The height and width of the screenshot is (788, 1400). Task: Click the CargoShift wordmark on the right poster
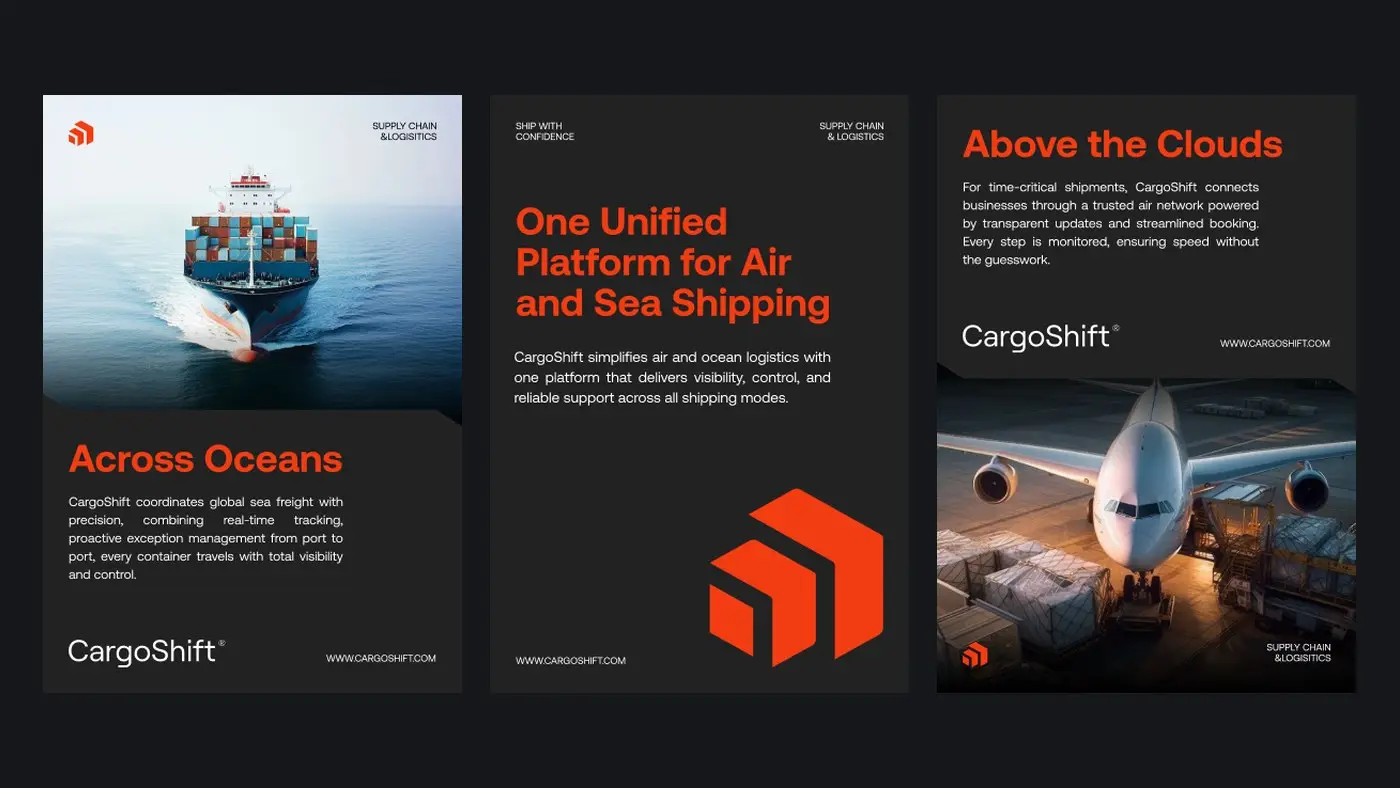click(1040, 336)
